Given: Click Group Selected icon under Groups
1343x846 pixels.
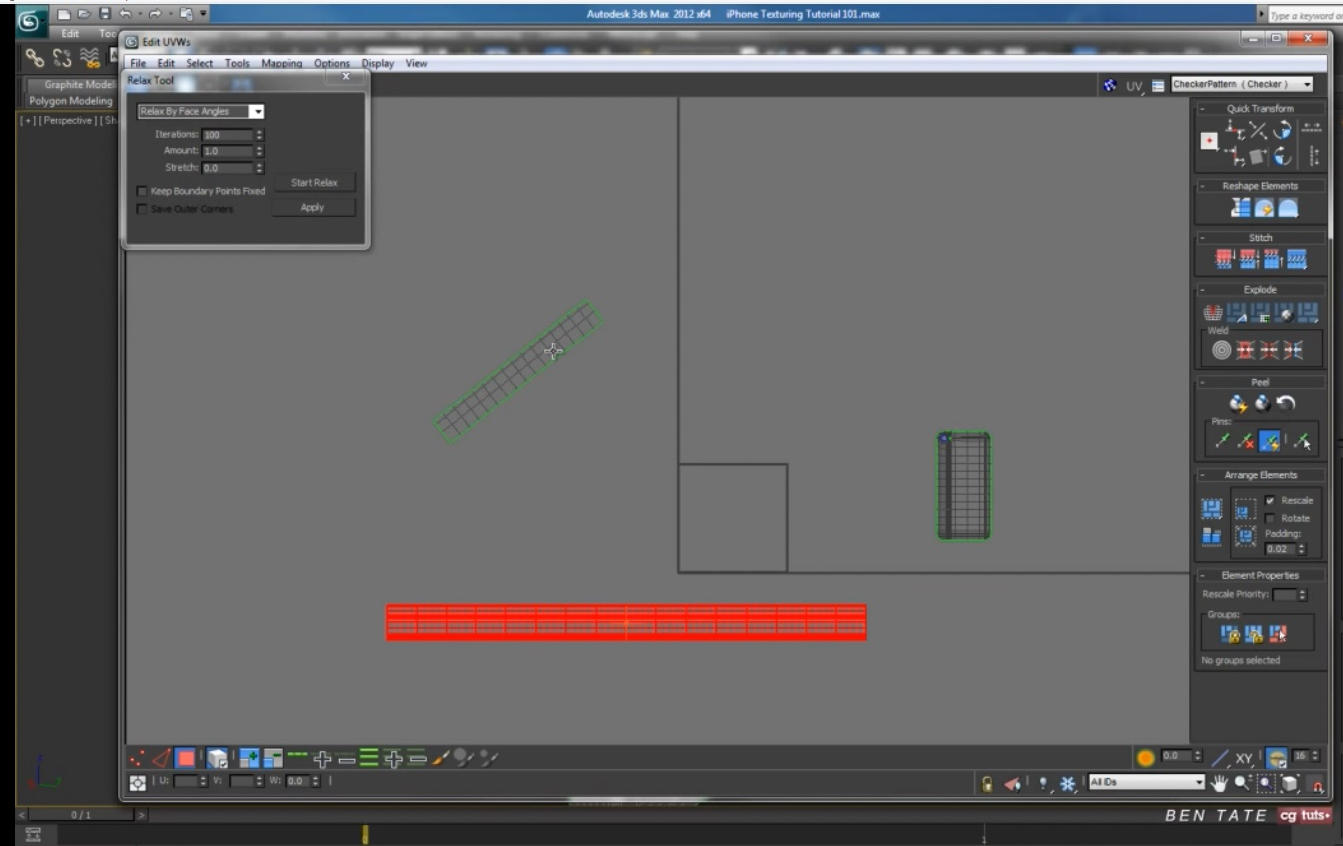Looking at the screenshot, I should click(1231, 634).
